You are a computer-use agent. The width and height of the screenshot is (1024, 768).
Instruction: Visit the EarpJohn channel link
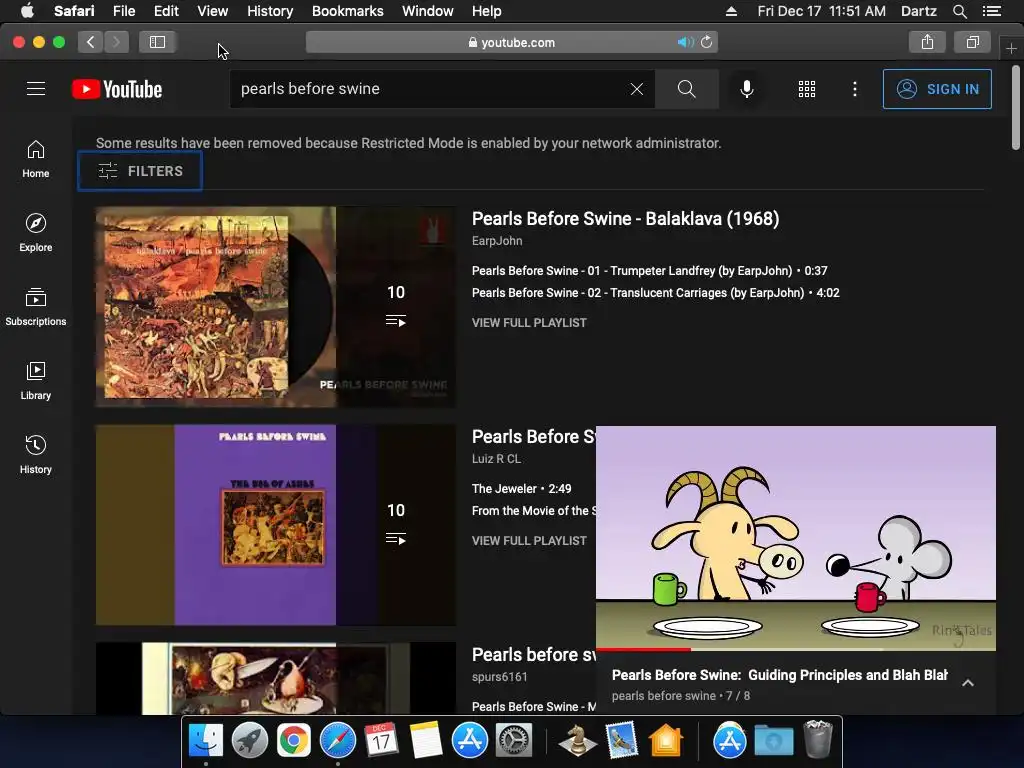pyautogui.click(x=497, y=241)
